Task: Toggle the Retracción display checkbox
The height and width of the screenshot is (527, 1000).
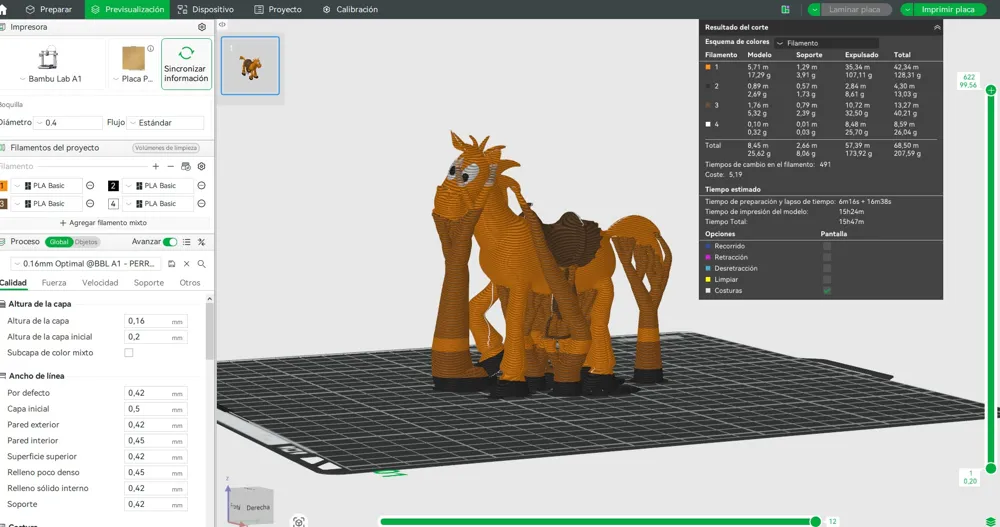Action: (827, 257)
